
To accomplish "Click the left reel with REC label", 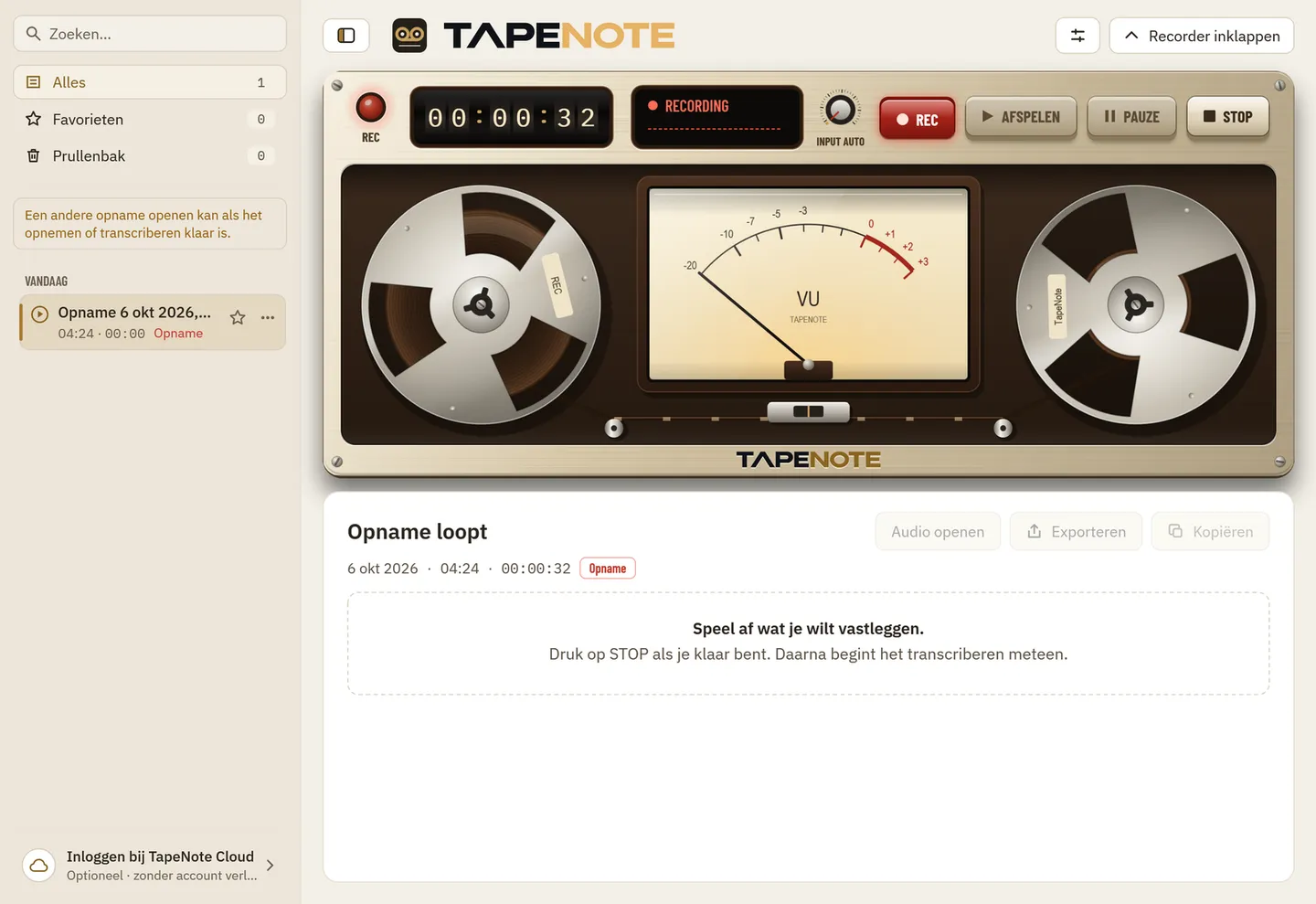I will point(481,304).
